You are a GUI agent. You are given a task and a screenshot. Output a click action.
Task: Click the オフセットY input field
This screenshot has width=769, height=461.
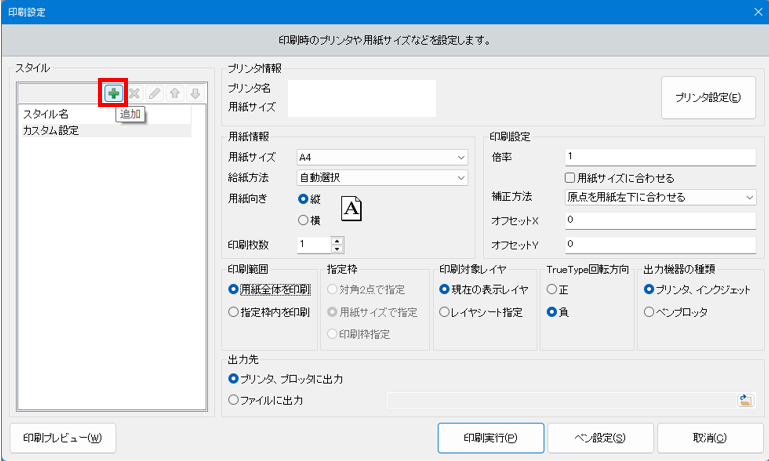tap(660, 245)
